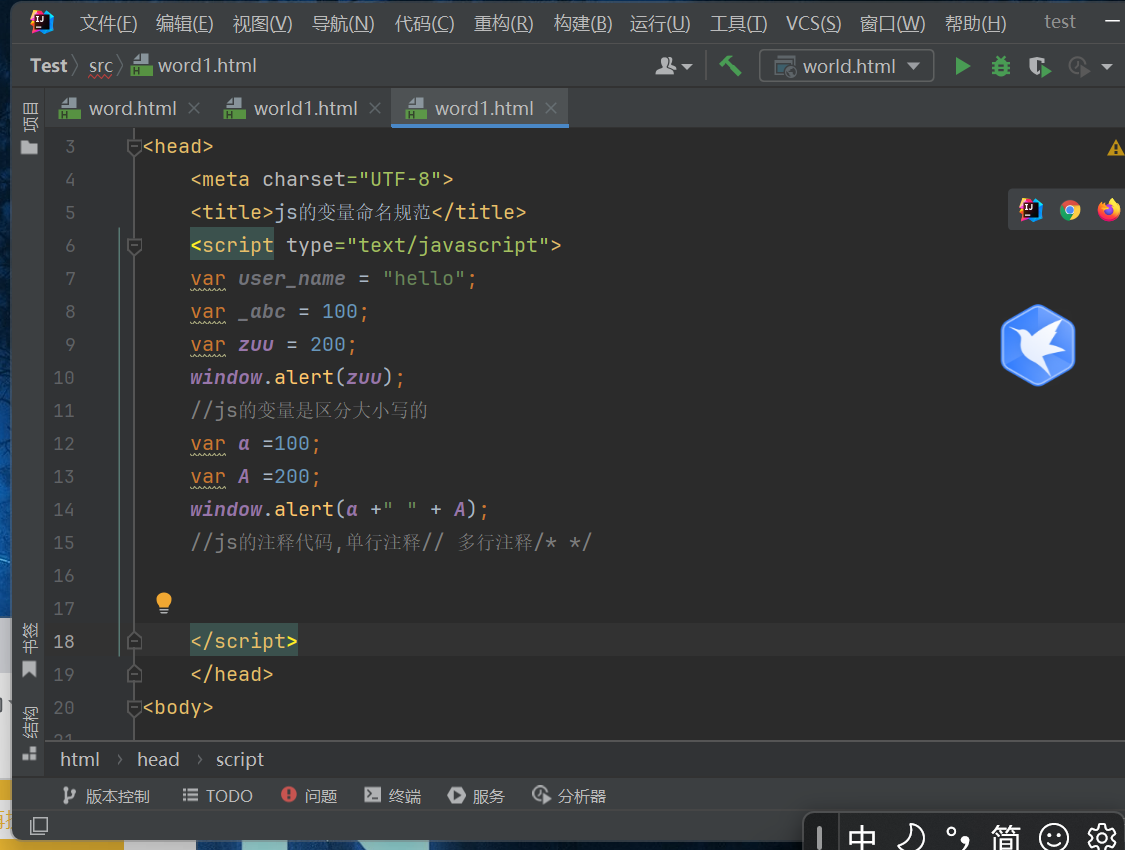
Task: Open the 视图(V) menu
Action: pyautogui.click(x=263, y=24)
